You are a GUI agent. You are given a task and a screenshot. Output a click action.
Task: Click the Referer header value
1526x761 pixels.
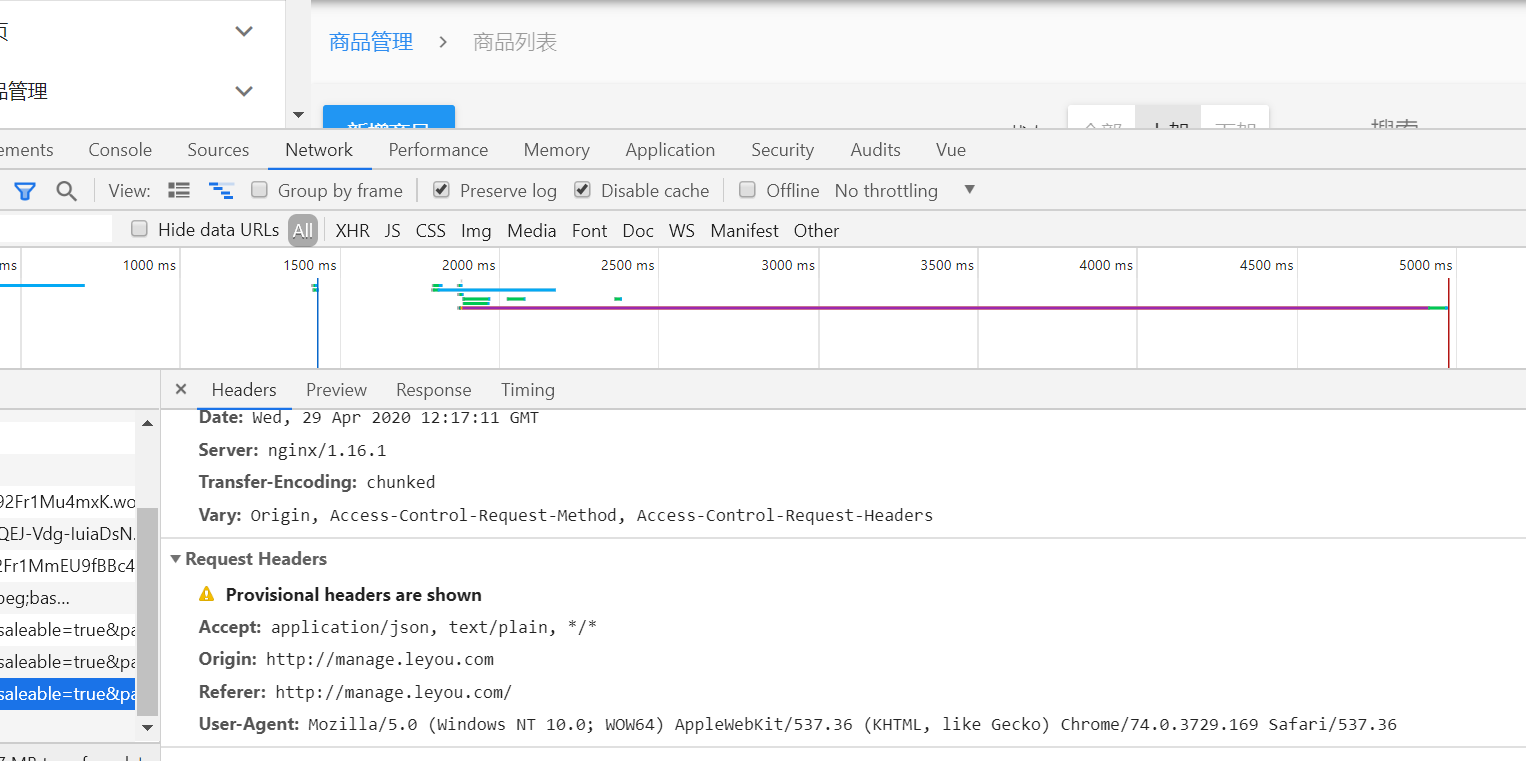[x=394, y=692]
